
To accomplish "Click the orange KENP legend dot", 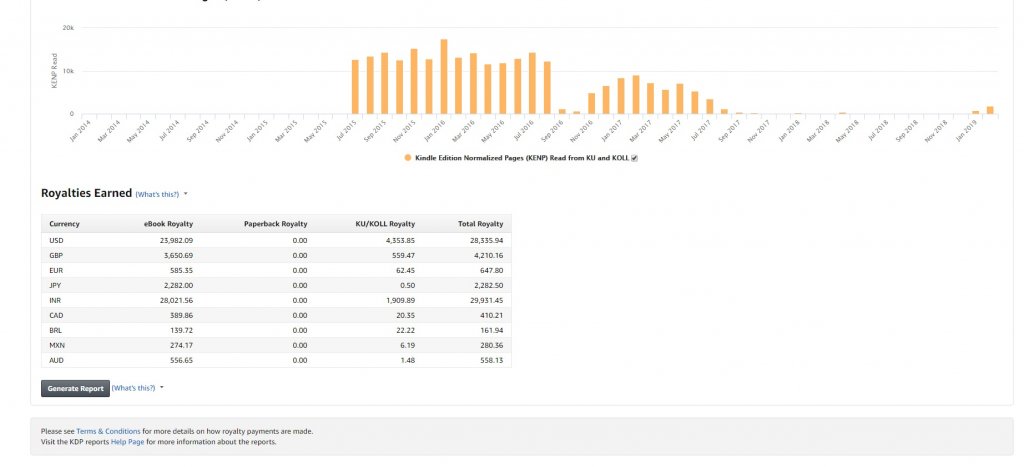I will pyautogui.click(x=407, y=158).
